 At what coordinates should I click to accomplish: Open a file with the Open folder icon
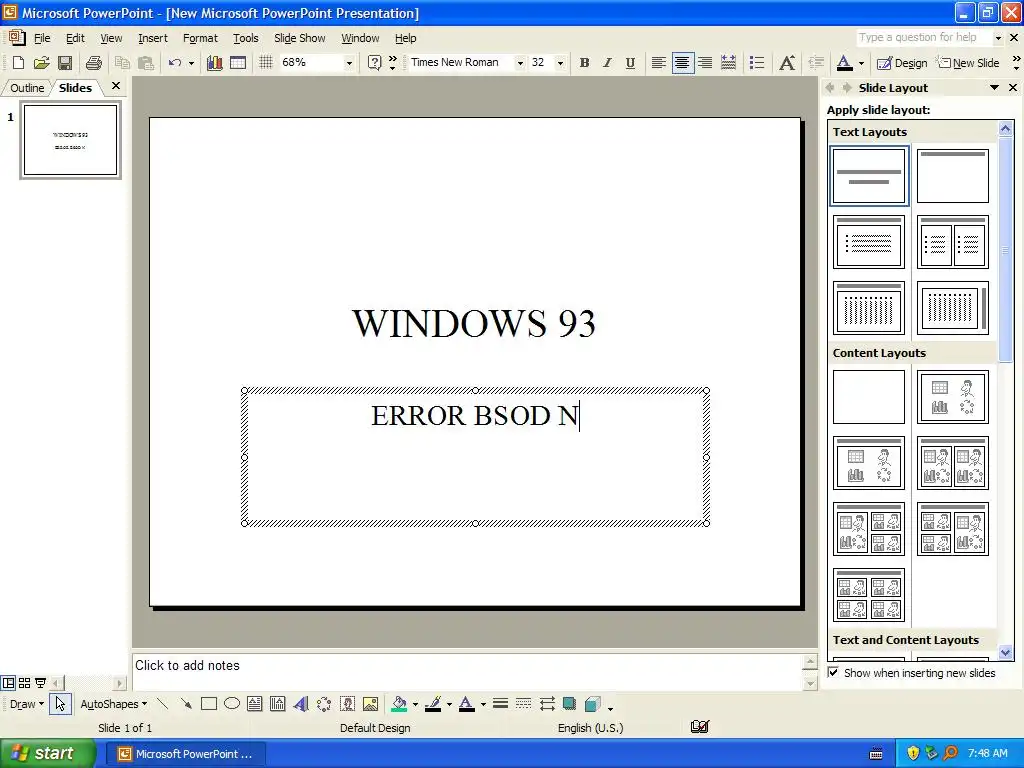[41, 63]
